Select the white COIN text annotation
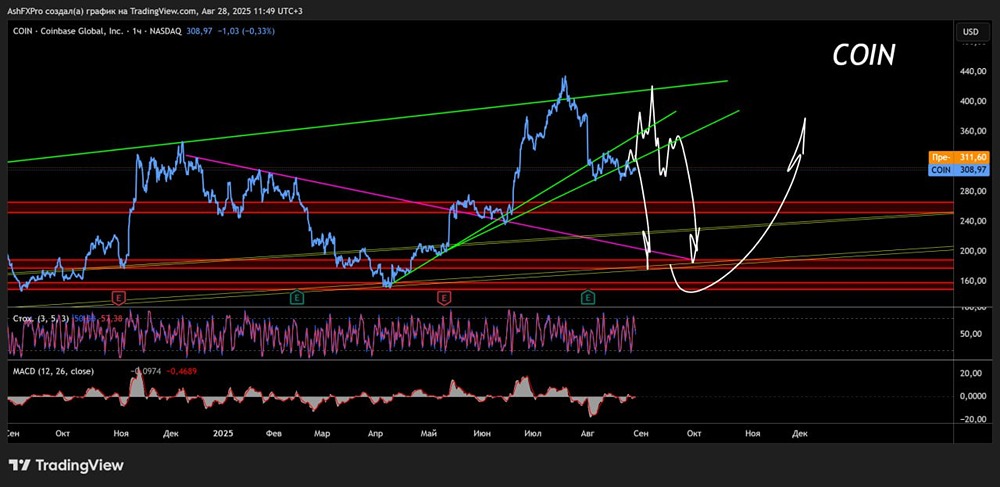Screen dimensions: 1000x487 [x=864, y=55]
